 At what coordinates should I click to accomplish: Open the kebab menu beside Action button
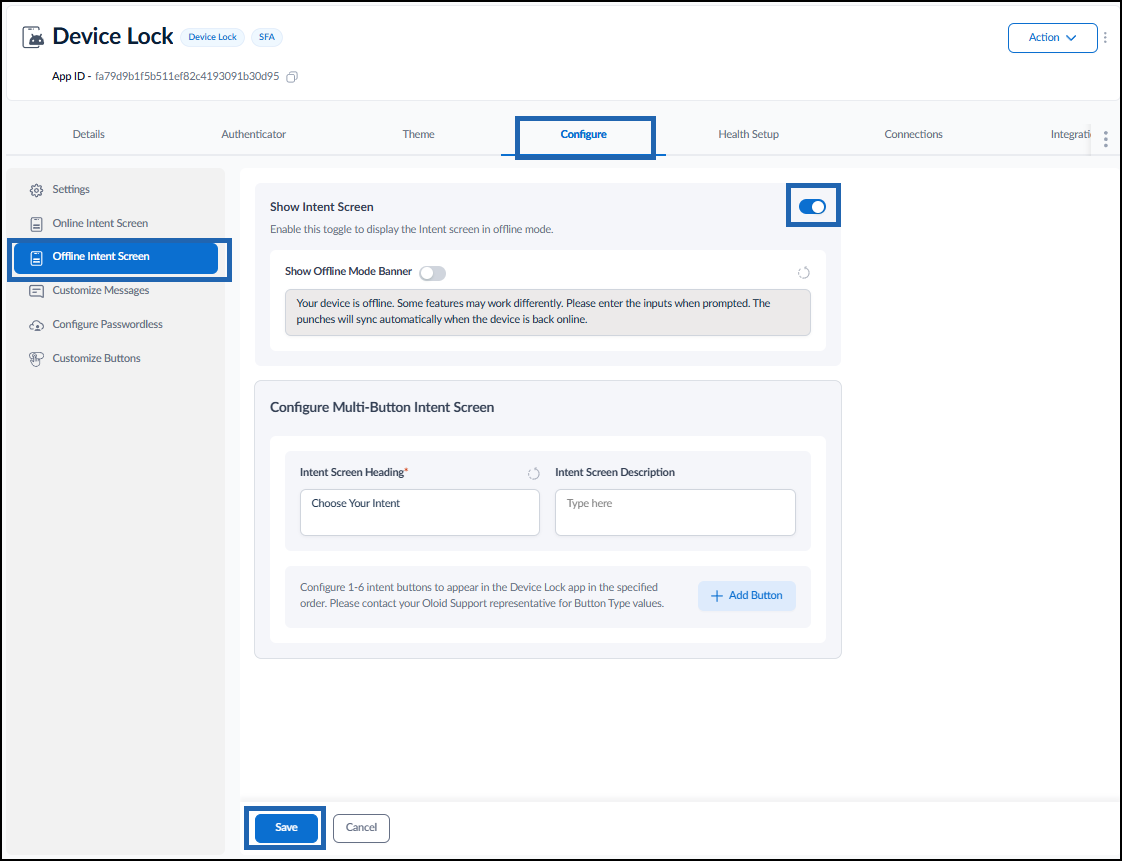[1106, 37]
